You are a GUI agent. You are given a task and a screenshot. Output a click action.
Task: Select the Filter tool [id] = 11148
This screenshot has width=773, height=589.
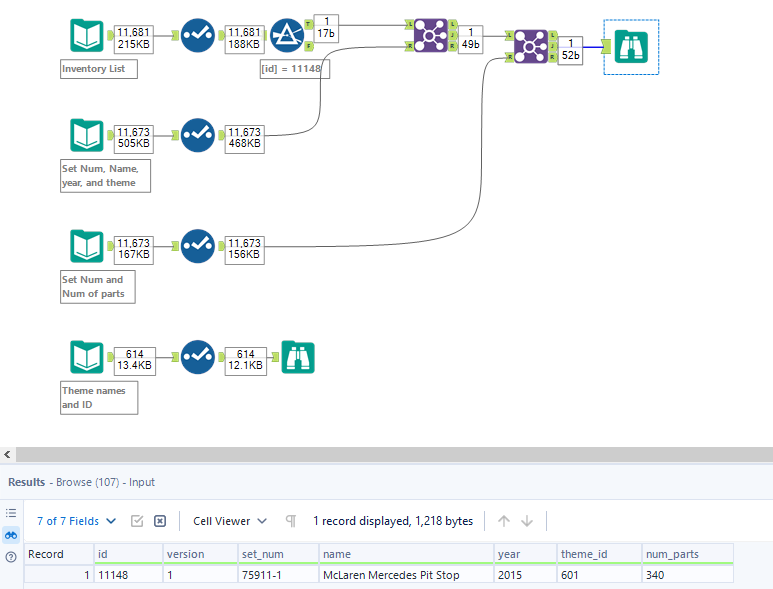[x=287, y=35]
